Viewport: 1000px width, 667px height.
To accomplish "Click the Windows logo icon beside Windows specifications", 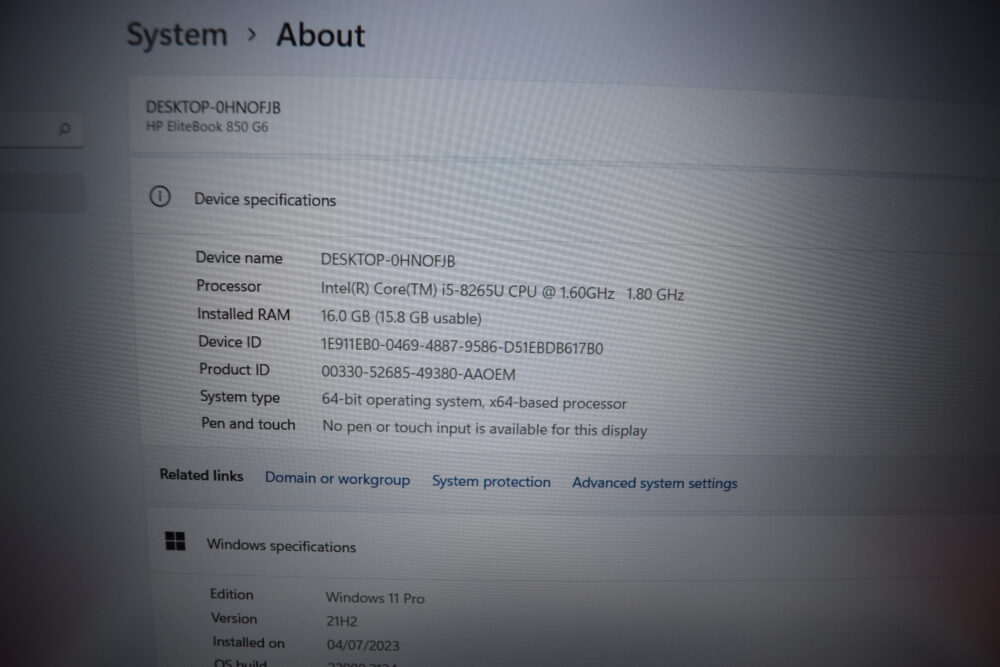I will pos(175,541).
